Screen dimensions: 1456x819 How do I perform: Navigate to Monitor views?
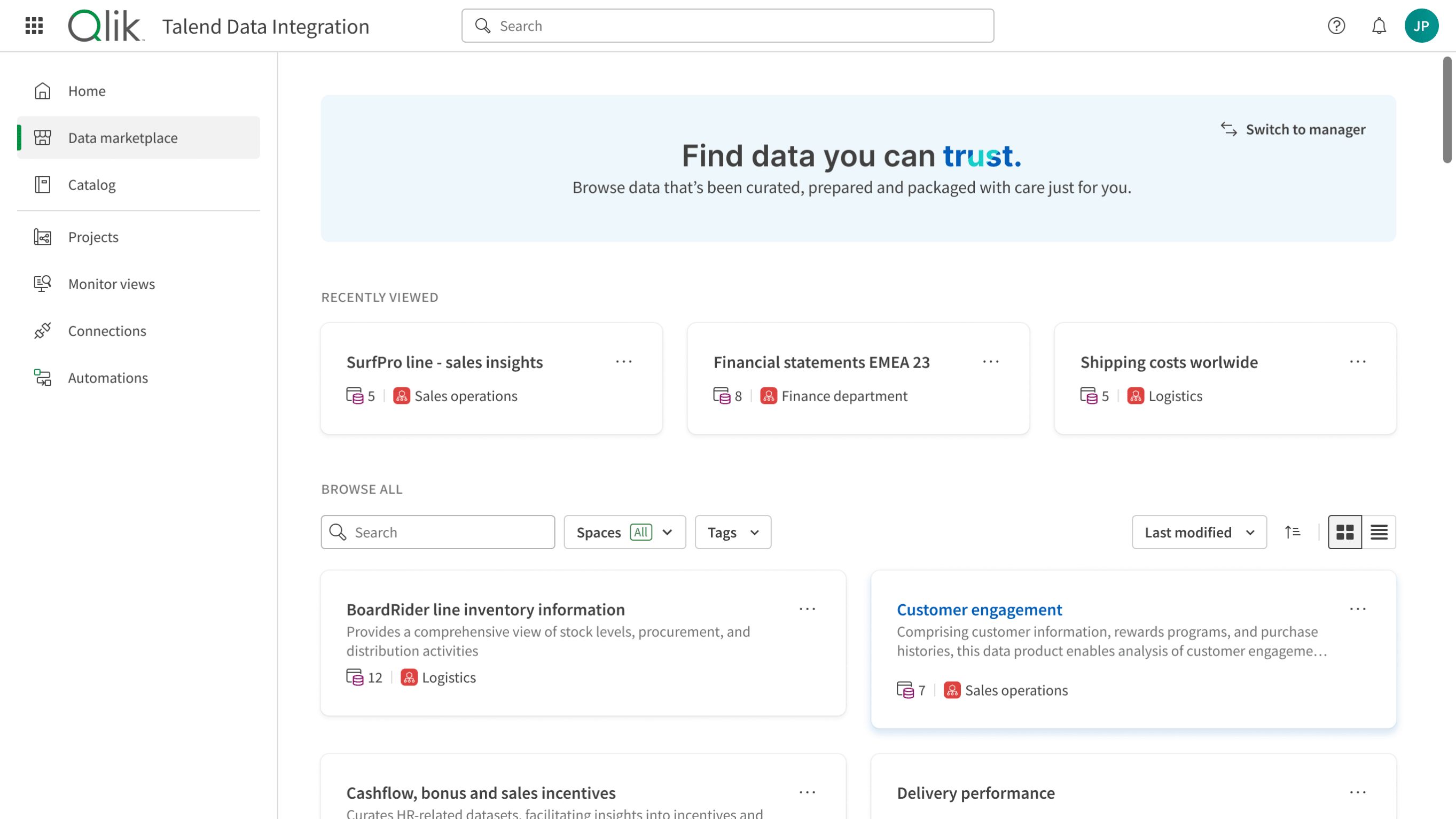(111, 283)
